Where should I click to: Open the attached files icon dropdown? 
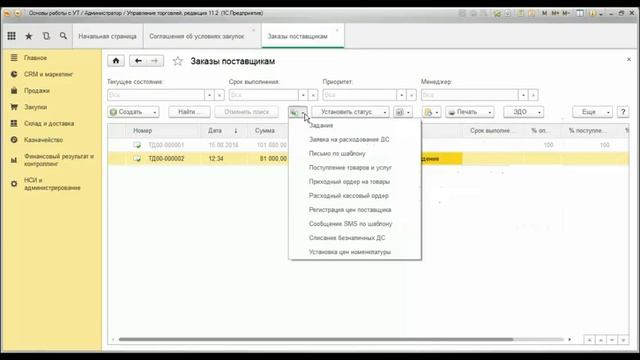coord(431,112)
